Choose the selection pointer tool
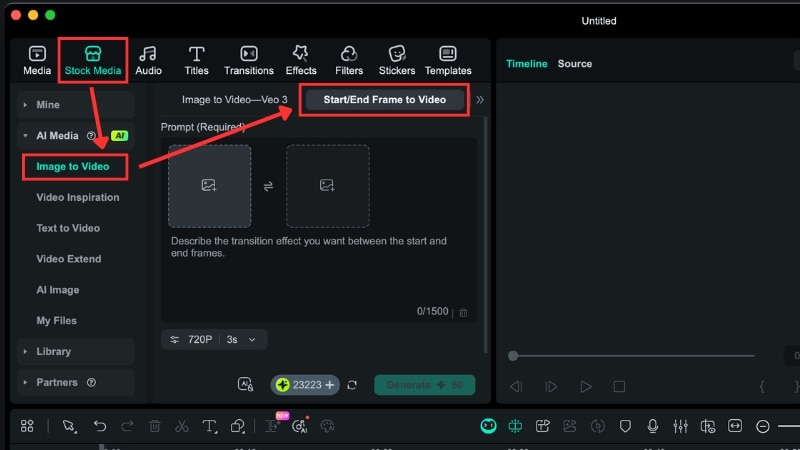The image size is (800, 450). coord(69,426)
